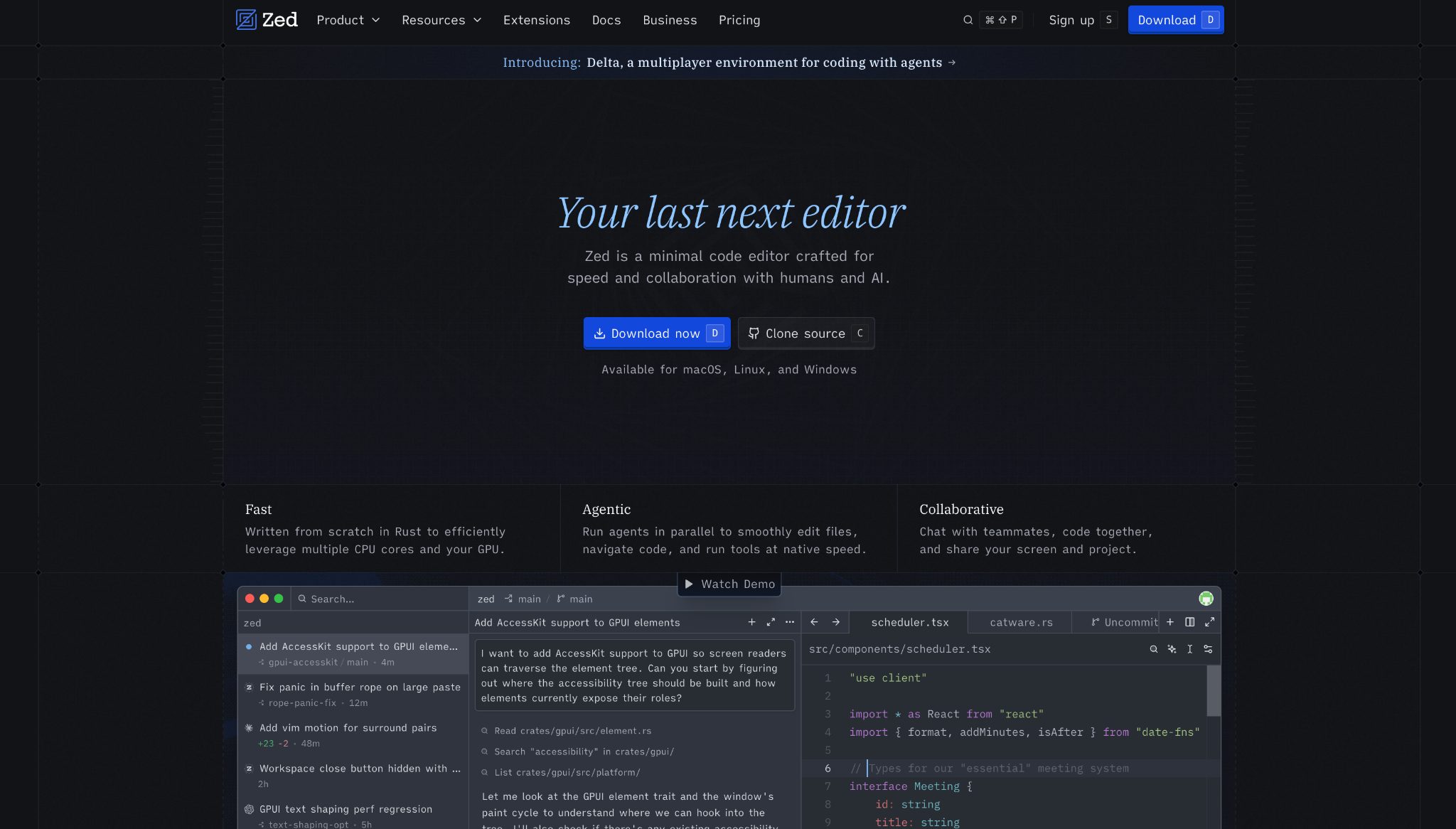The height and width of the screenshot is (829, 1456).
Task: Select the 'Add AccessKit support to GPUI eleme...' thread
Action: (353, 653)
